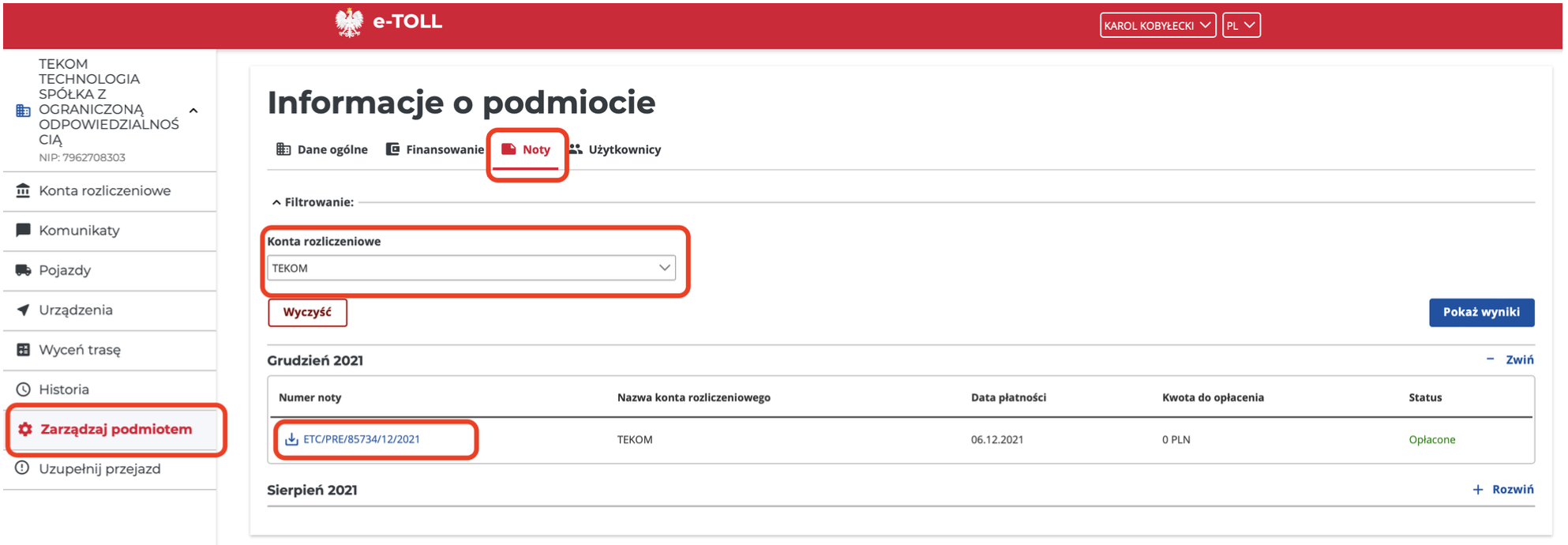Click the Data płatności column header
The height and width of the screenshot is (545, 1568).
tap(1008, 397)
